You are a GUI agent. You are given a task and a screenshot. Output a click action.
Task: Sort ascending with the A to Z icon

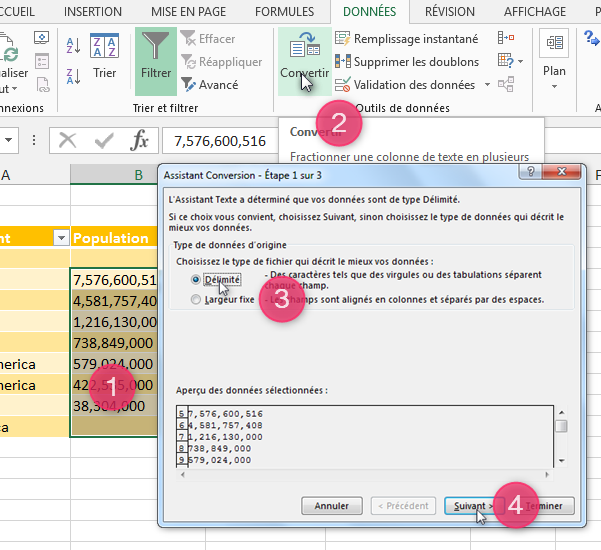pos(73,45)
